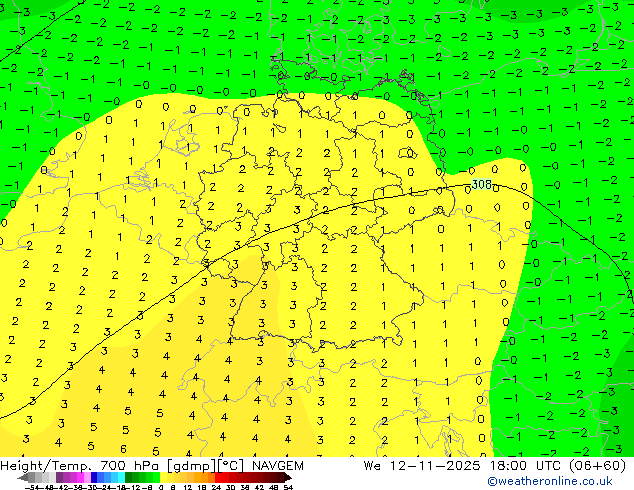Click the dark brown right arrow end of scale

point(287,477)
